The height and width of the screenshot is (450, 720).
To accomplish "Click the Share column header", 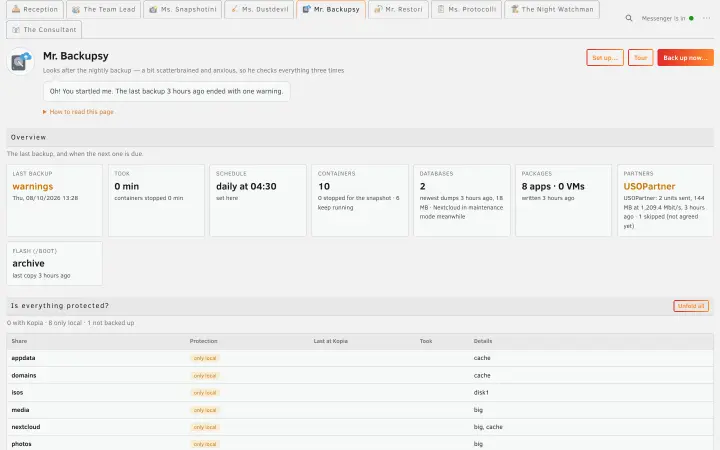I will tap(19, 341).
